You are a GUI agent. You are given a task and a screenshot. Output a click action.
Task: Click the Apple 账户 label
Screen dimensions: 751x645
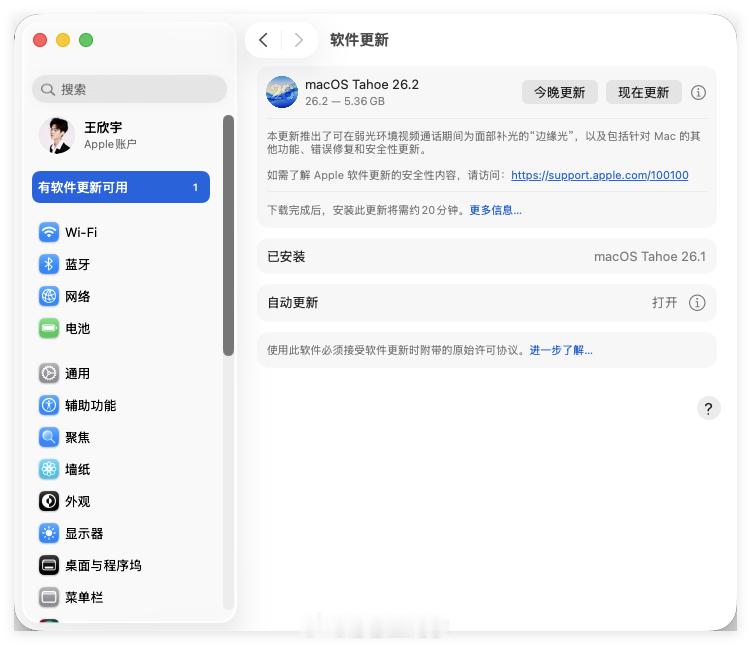pyautogui.click(x=110, y=144)
